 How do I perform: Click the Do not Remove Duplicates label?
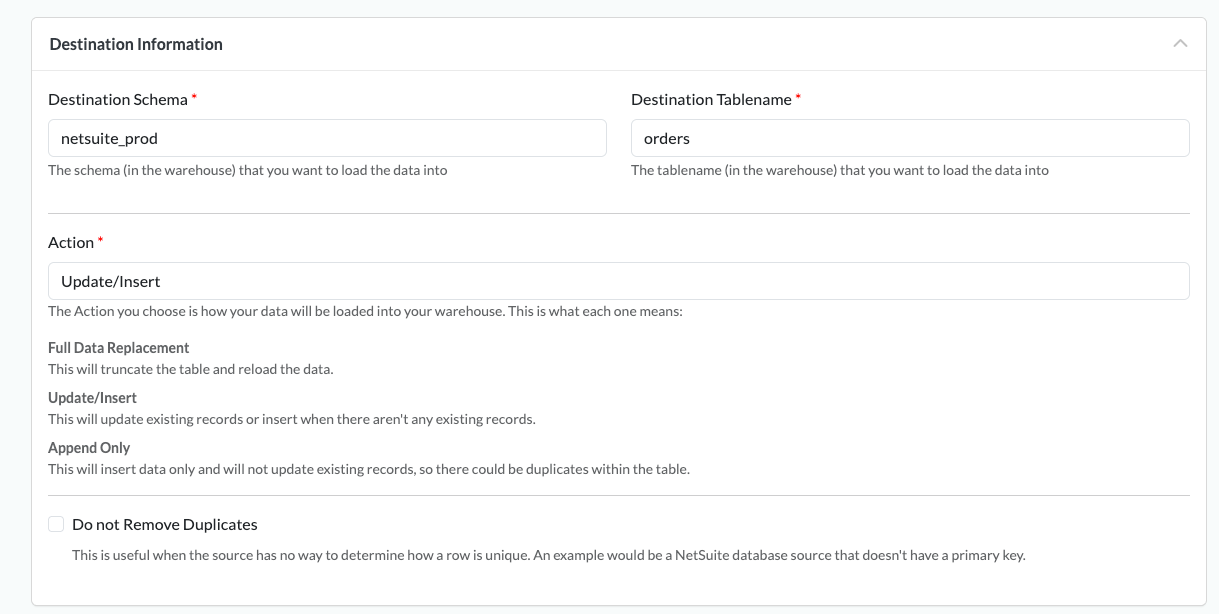coord(165,524)
